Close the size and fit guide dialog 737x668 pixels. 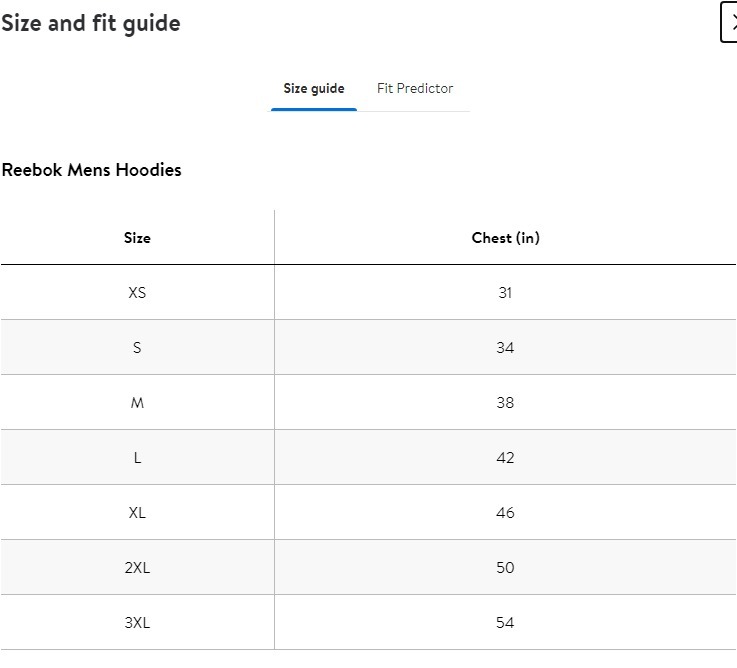pos(729,23)
